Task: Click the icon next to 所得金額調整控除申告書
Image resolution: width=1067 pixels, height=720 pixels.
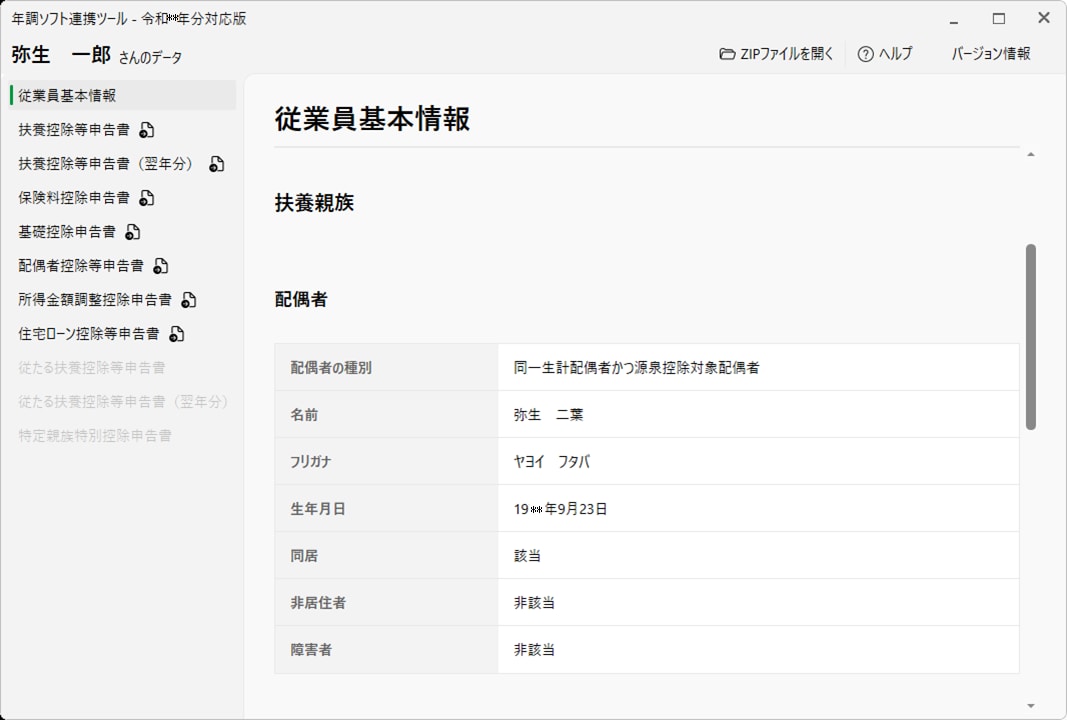Action: tap(189, 300)
